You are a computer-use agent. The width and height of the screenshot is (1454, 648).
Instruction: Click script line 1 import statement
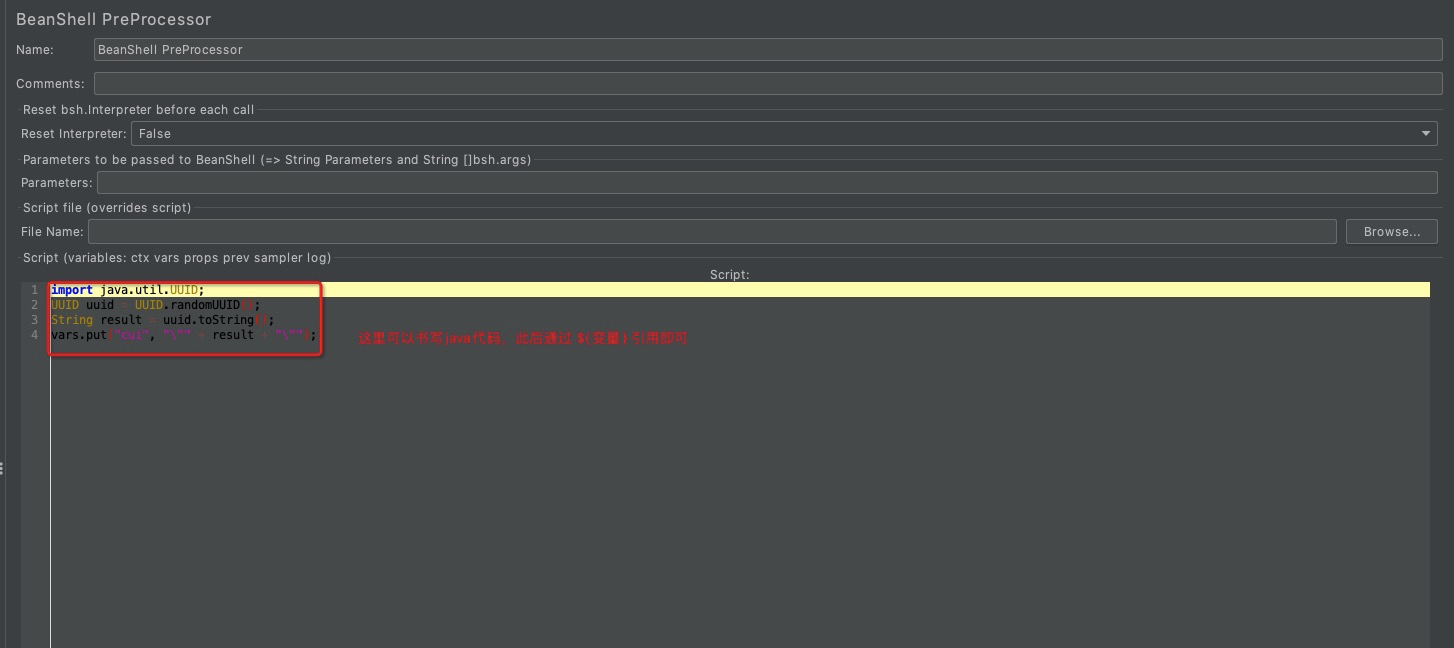(x=127, y=290)
